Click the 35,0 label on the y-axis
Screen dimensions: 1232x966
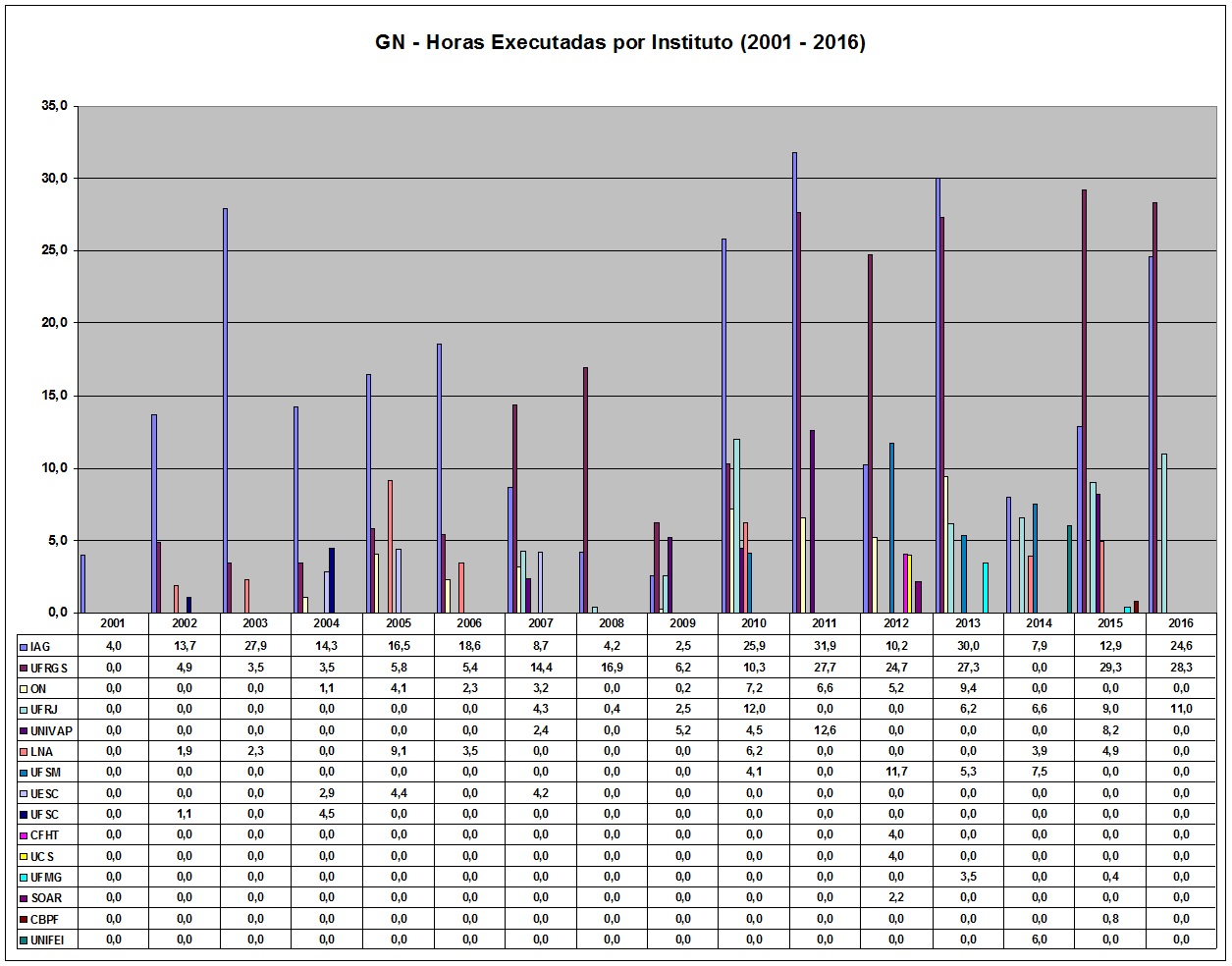[52, 106]
